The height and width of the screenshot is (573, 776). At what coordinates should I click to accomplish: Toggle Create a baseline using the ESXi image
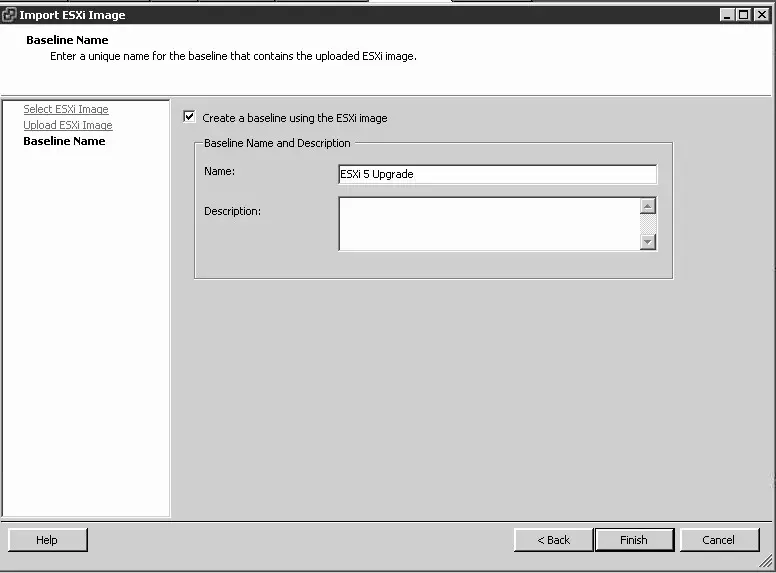(x=189, y=117)
